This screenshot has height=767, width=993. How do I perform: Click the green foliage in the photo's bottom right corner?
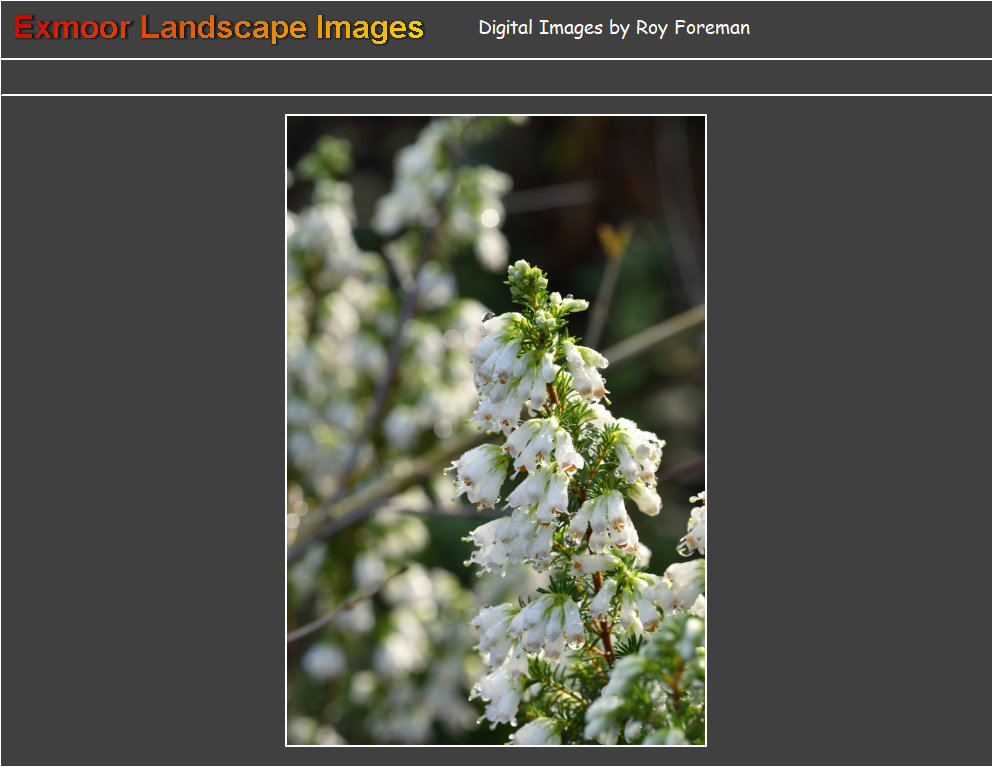670,700
